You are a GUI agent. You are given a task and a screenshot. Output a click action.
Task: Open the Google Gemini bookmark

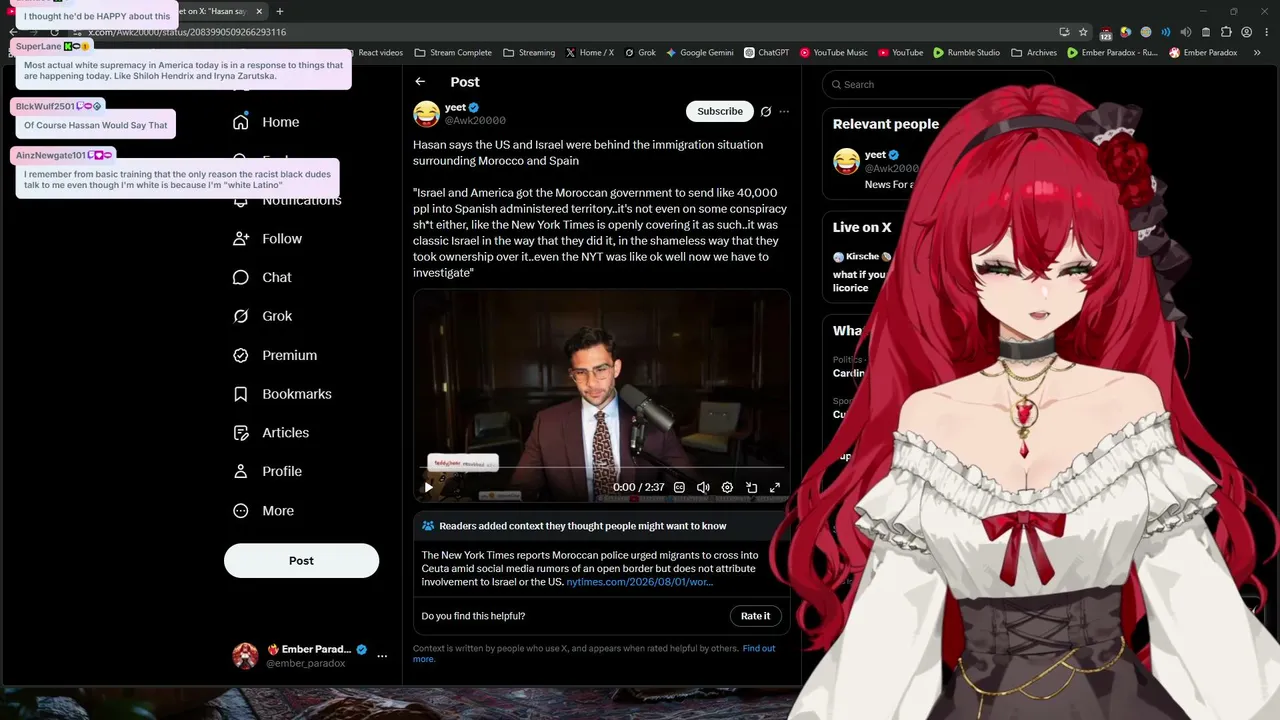pos(700,53)
